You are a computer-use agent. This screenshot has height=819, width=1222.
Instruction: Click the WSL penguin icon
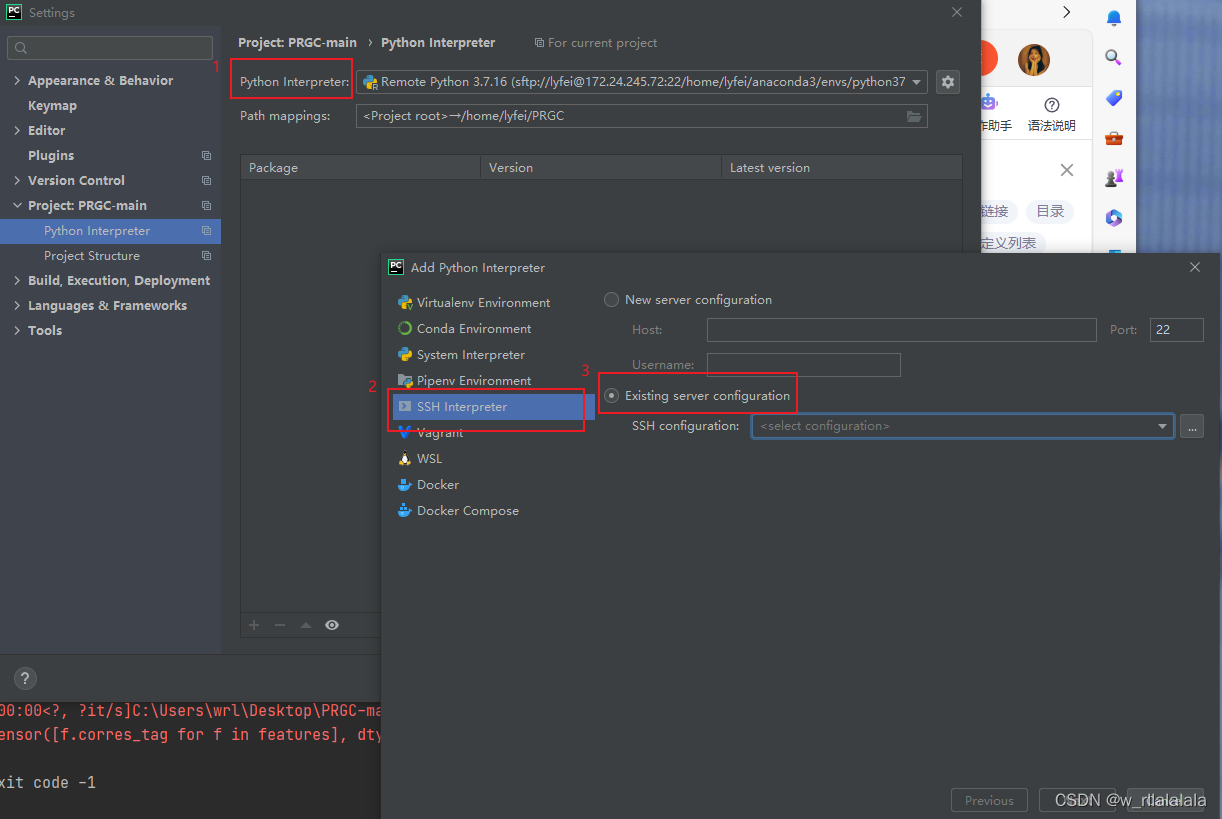(405, 459)
